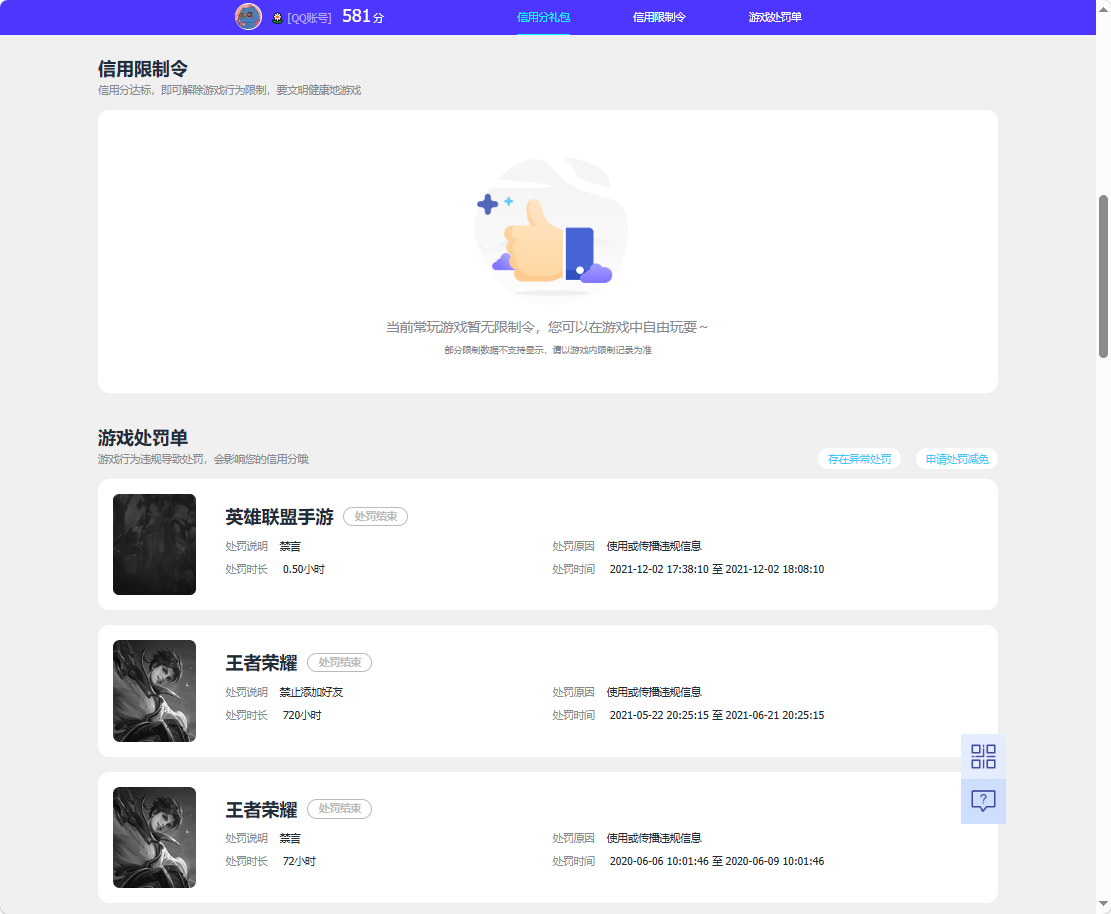Click 处罚结束 badge on 720小时 王者荣耀 card
This screenshot has height=914, width=1111.
pos(339,662)
